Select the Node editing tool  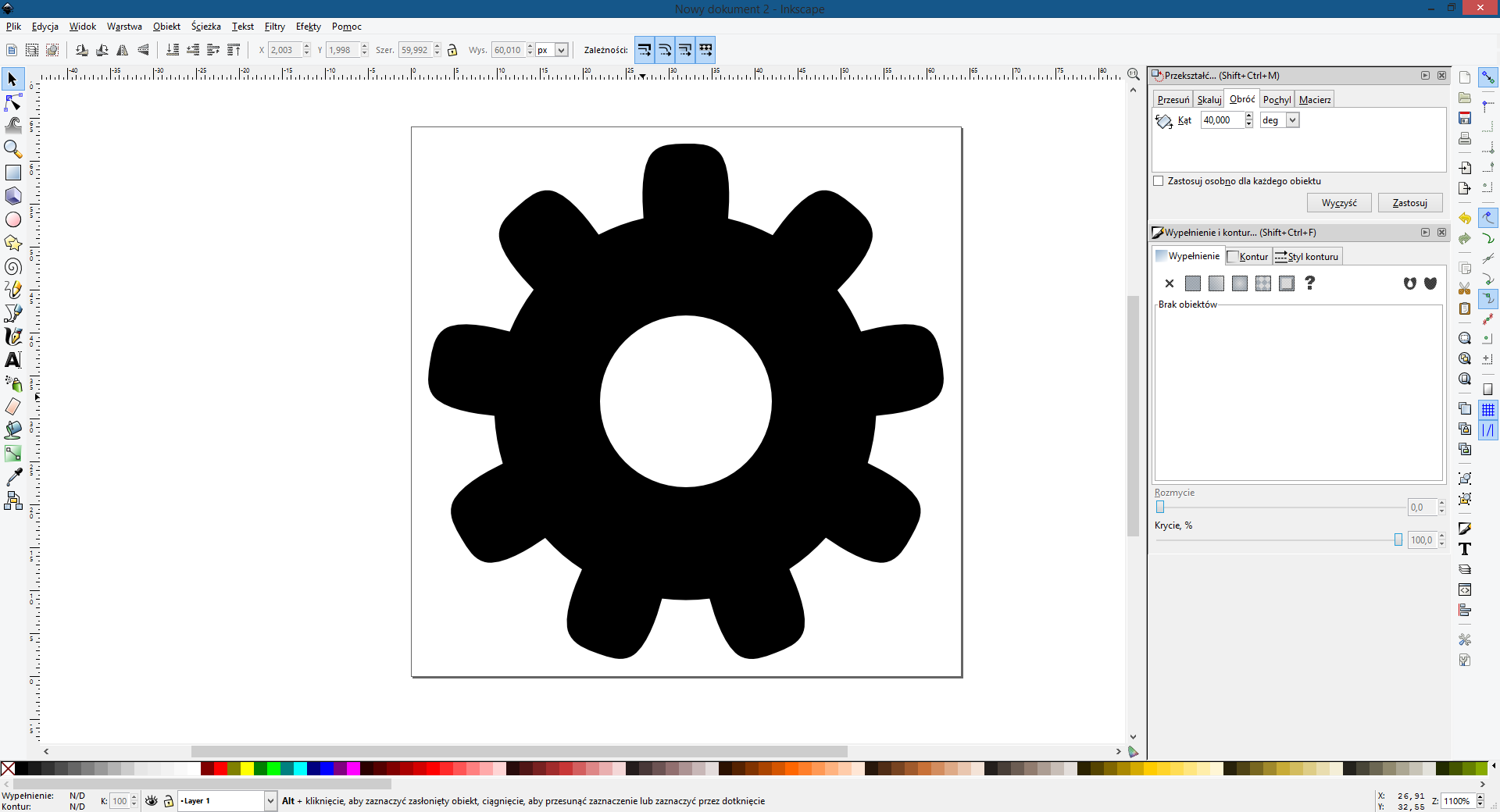(x=13, y=102)
